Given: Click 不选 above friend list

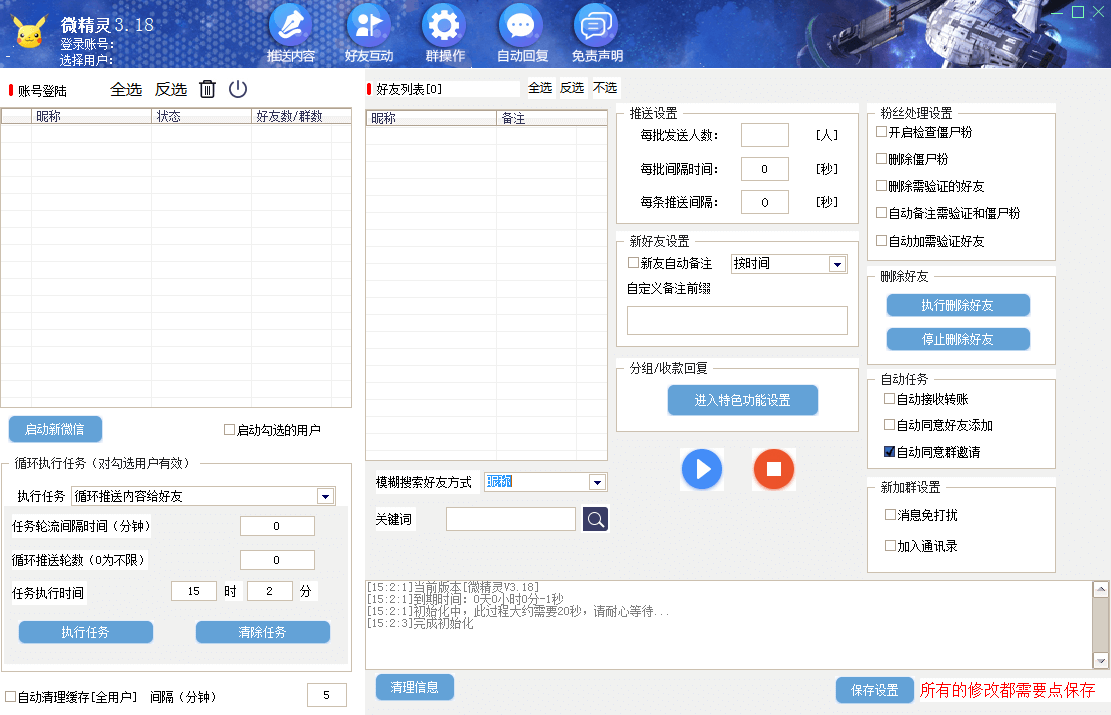Looking at the screenshot, I should pyautogui.click(x=604, y=88).
